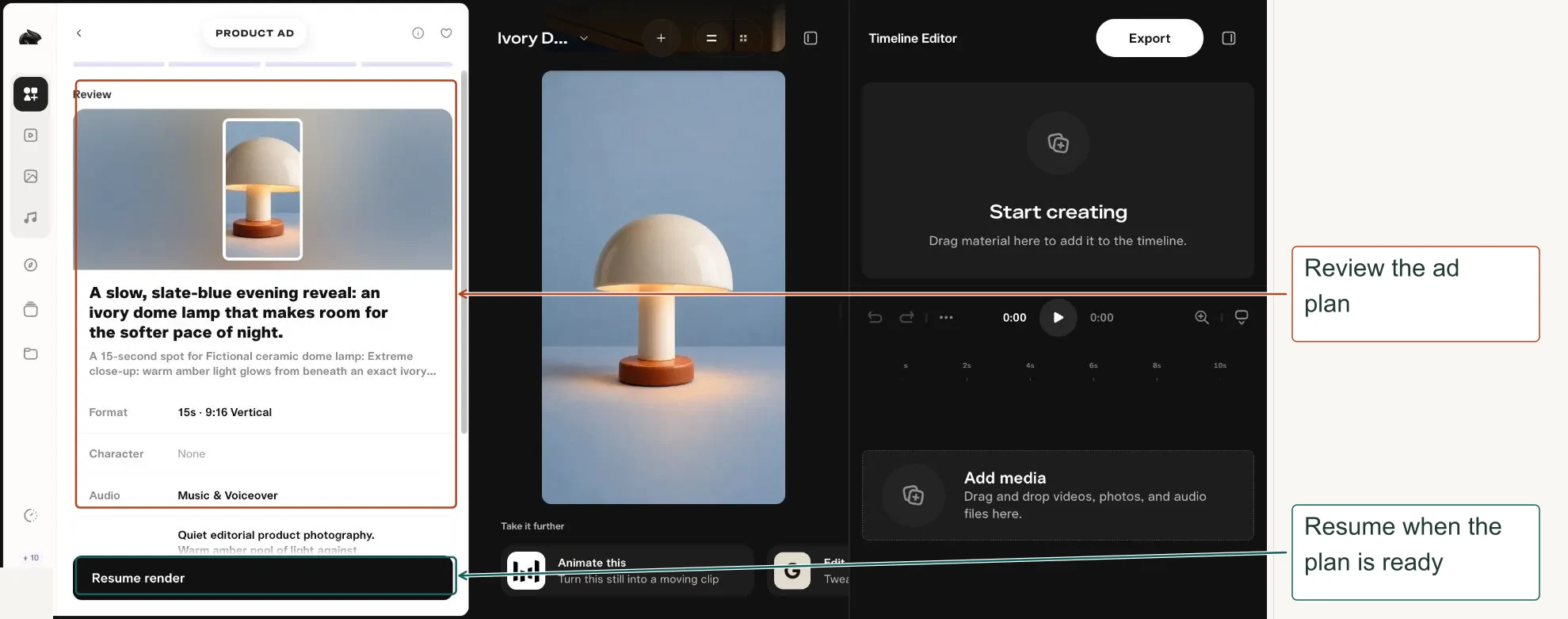Play the timeline preview

point(1058,317)
